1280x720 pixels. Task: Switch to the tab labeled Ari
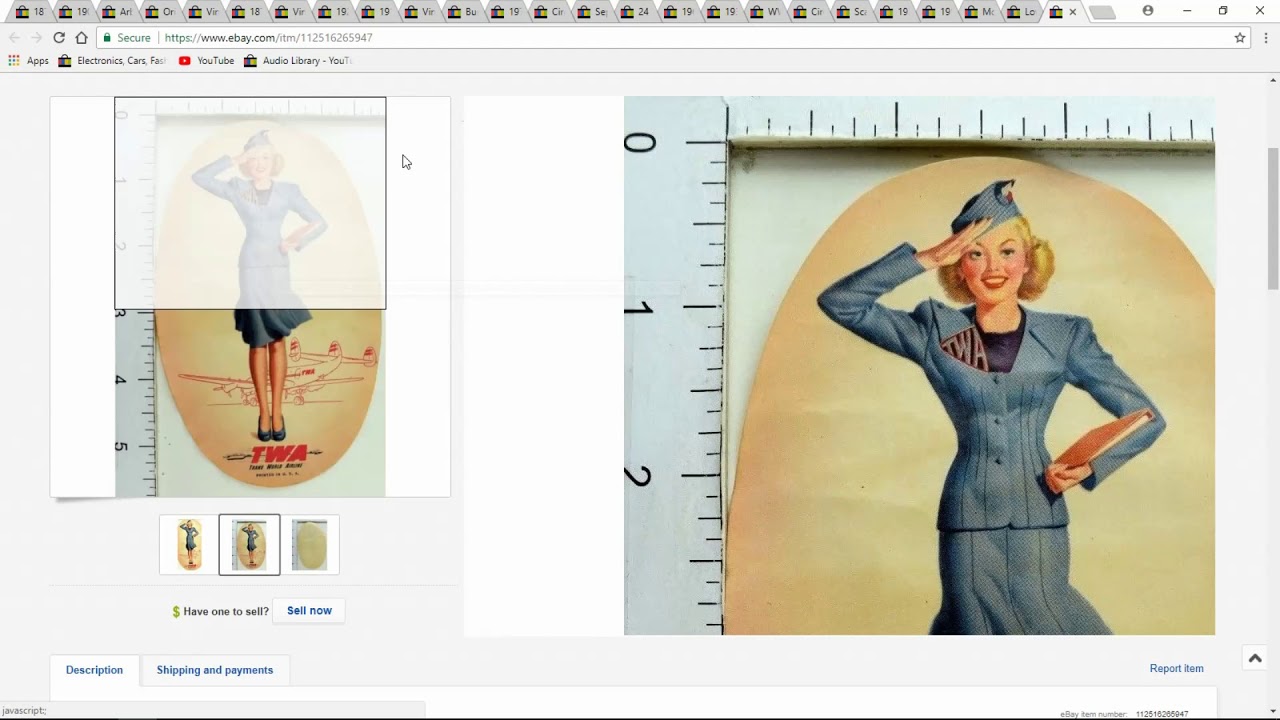click(115, 12)
